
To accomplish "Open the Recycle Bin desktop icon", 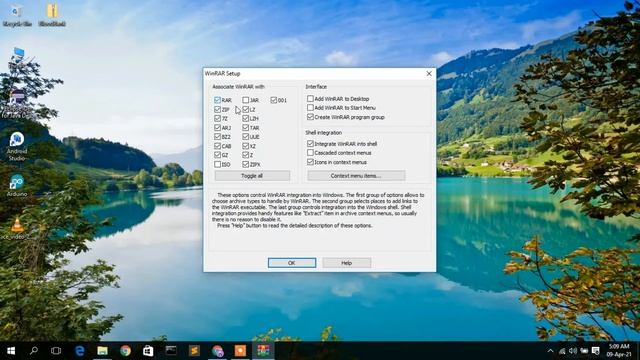I will [x=17, y=16].
